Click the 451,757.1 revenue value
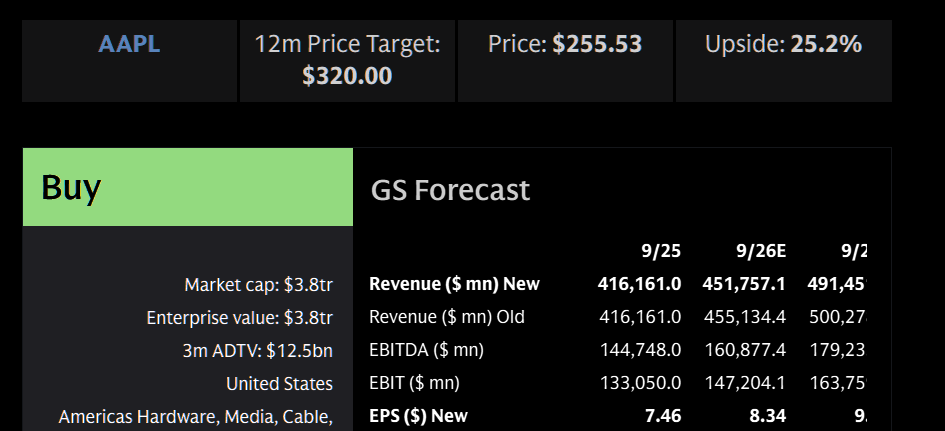The width and height of the screenshot is (945, 431). coord(745,284)
